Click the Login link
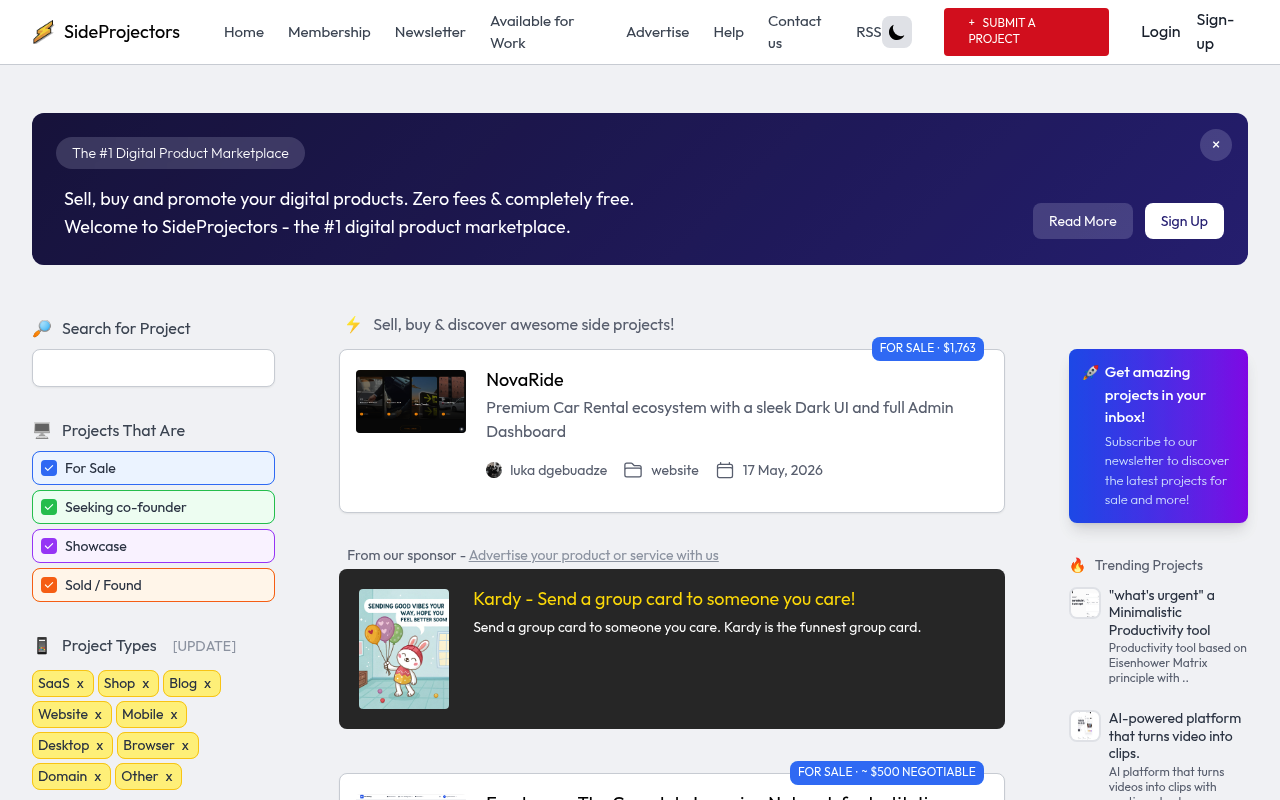This screenshot has width=1280, height=800. (x=1160, y=32)
